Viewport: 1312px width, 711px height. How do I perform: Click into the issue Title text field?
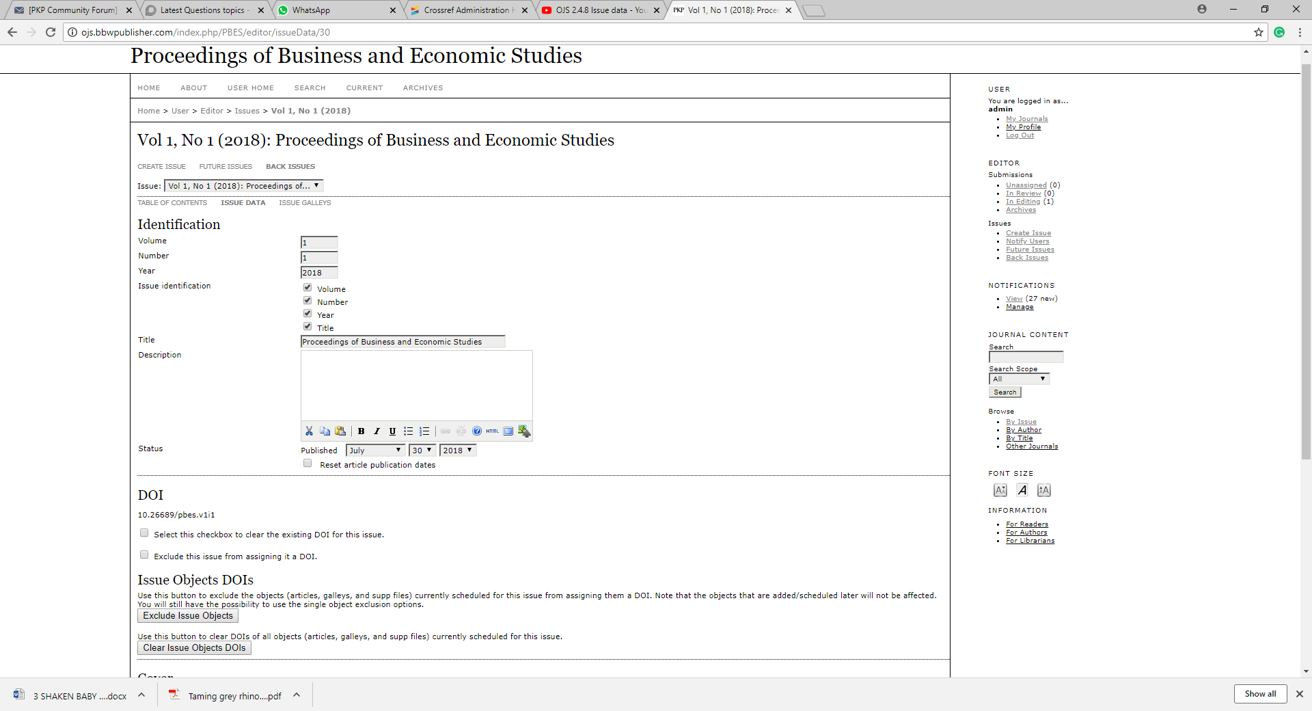[402, 342]
